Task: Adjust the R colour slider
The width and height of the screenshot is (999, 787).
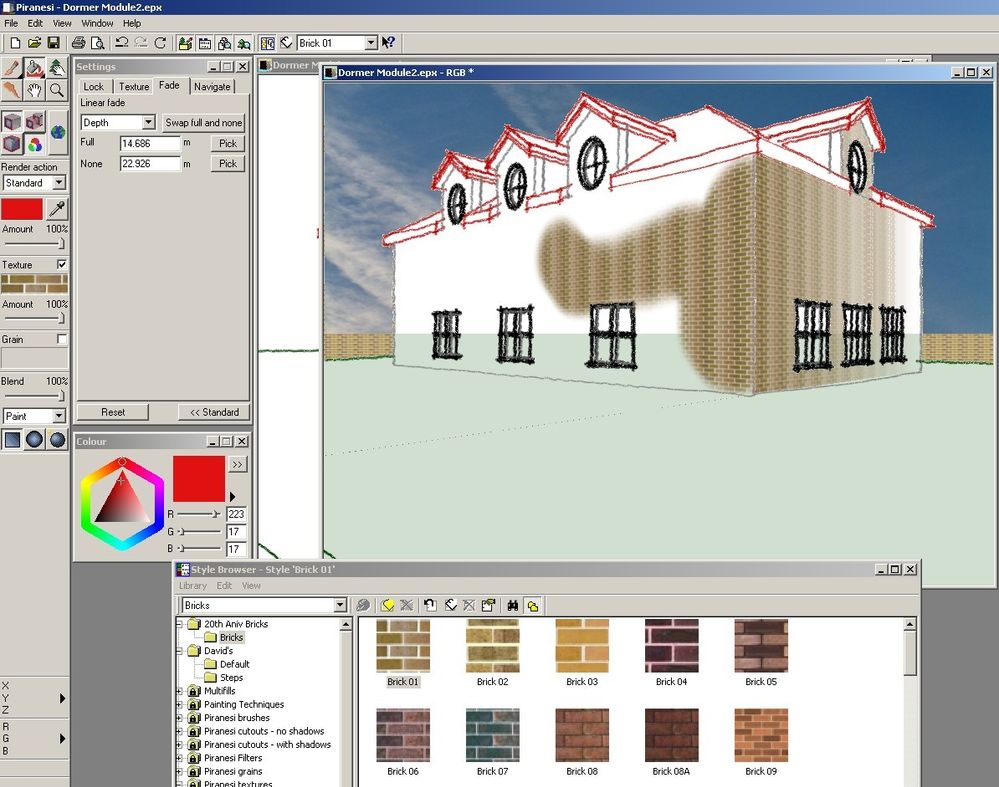Action: click(x=199, y=514)
